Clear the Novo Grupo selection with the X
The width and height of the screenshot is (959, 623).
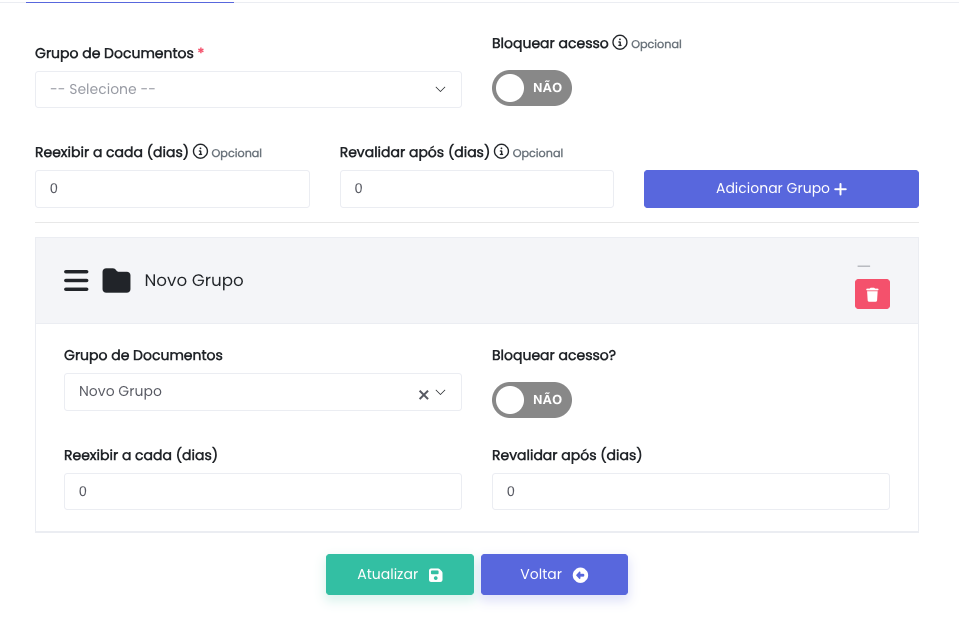[423, 394]
